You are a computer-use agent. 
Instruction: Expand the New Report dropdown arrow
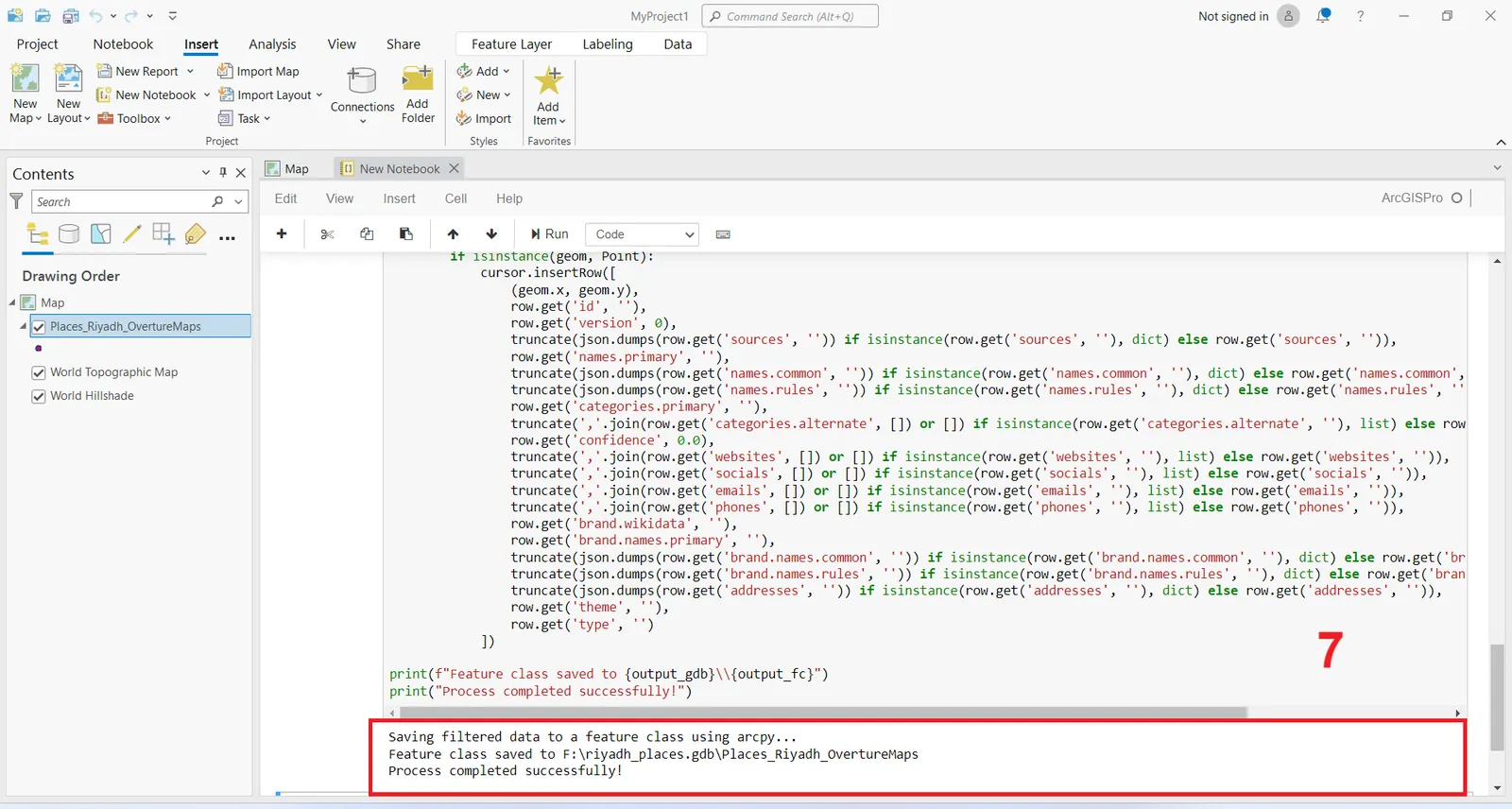pyautogui.click(x=190, y=71)
